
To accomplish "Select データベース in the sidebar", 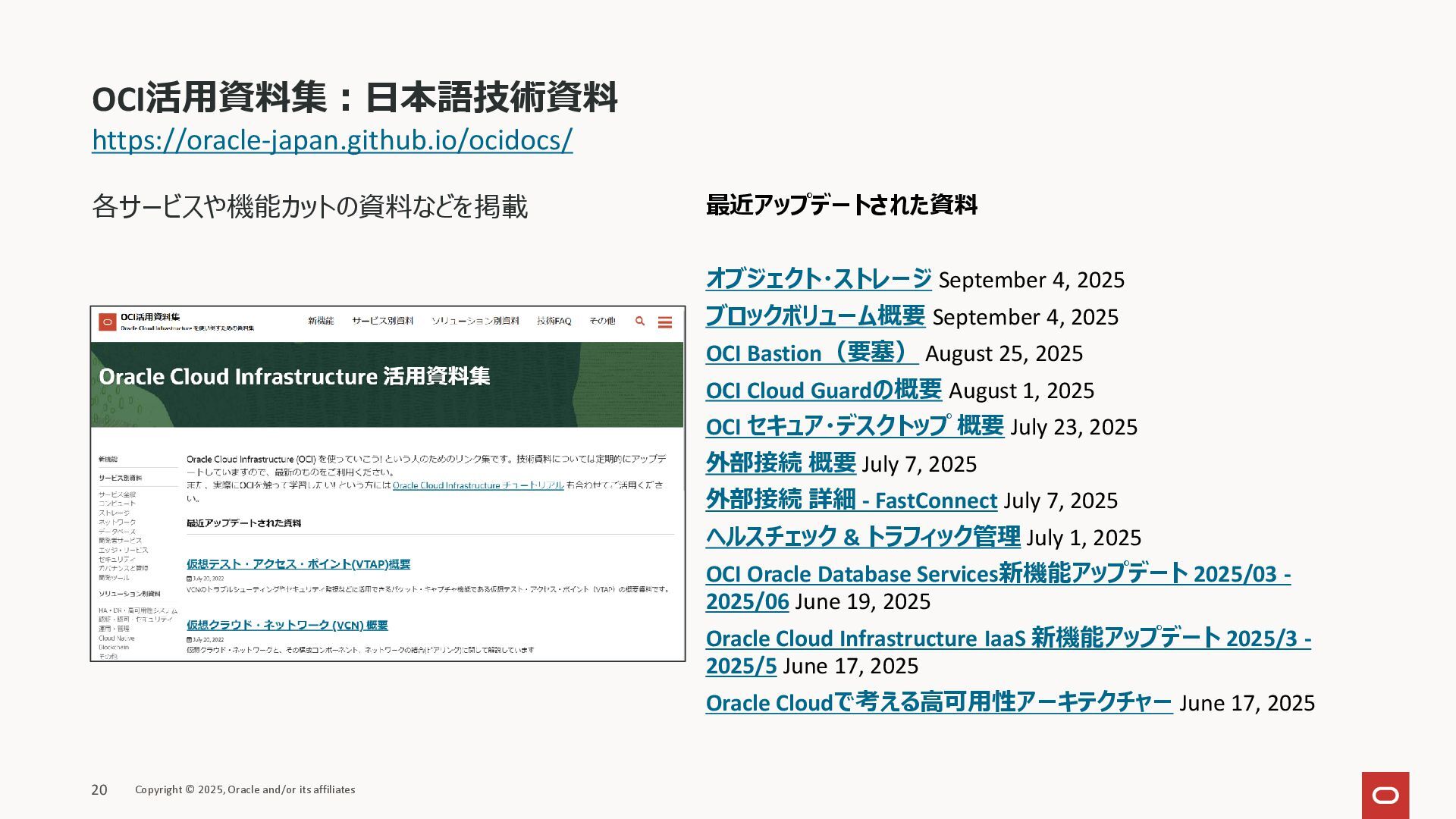I will pos(117,532).
